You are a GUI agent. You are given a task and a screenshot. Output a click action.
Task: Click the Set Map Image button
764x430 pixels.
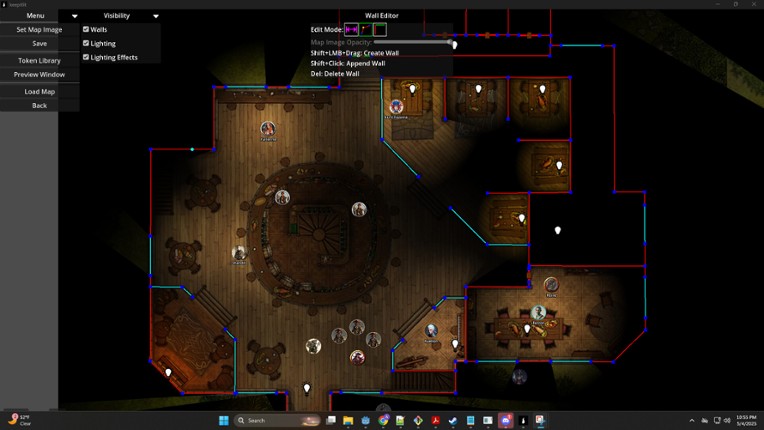click(39, 30)
